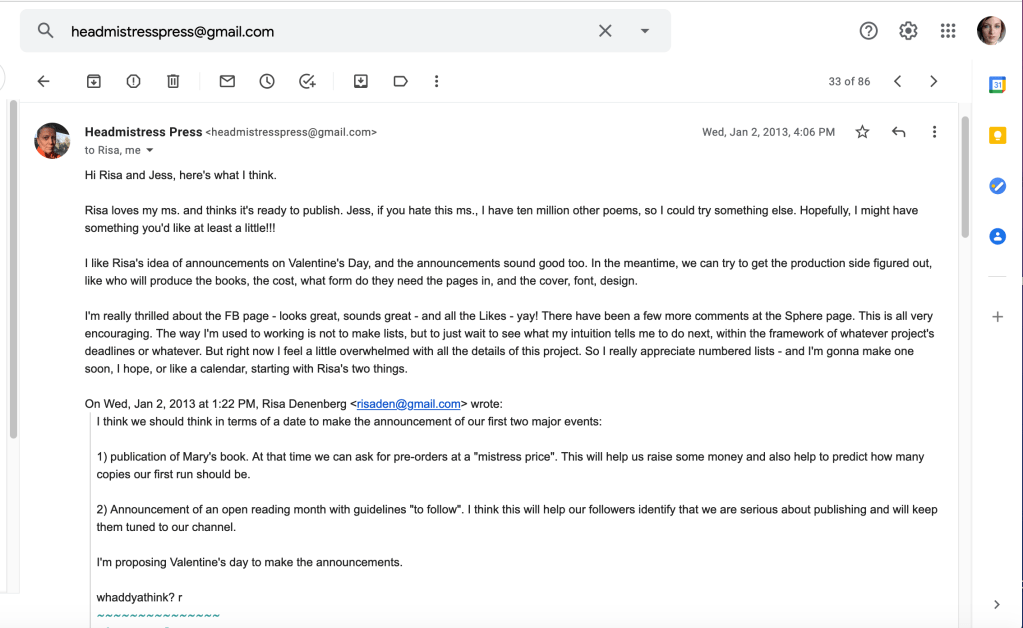Go back to search results list
Screen dimensions: 1023x628
pyautogui.click(x=43, y=81)
